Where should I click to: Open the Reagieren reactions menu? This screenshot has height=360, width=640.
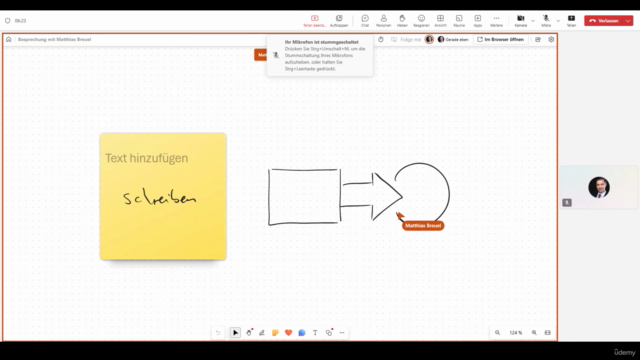coord(421,21)
